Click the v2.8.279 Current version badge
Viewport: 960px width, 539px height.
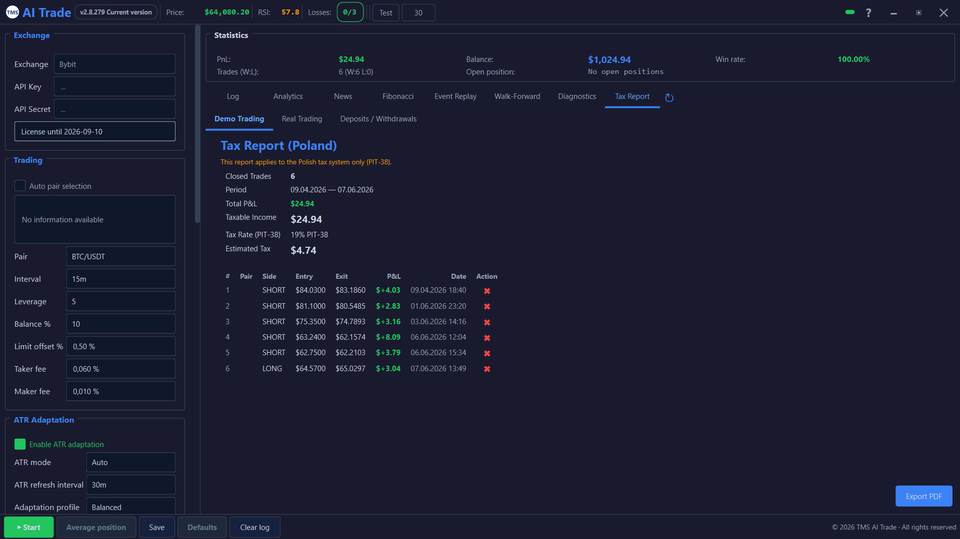(116, 12)
